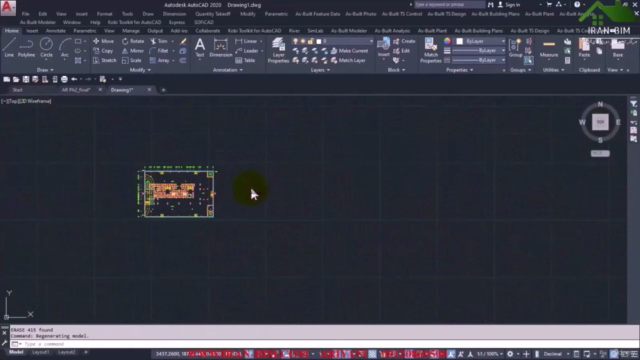Viewport: 640px width, 360px height.
Task: Activate the Trim command
Action: point(159,41)
